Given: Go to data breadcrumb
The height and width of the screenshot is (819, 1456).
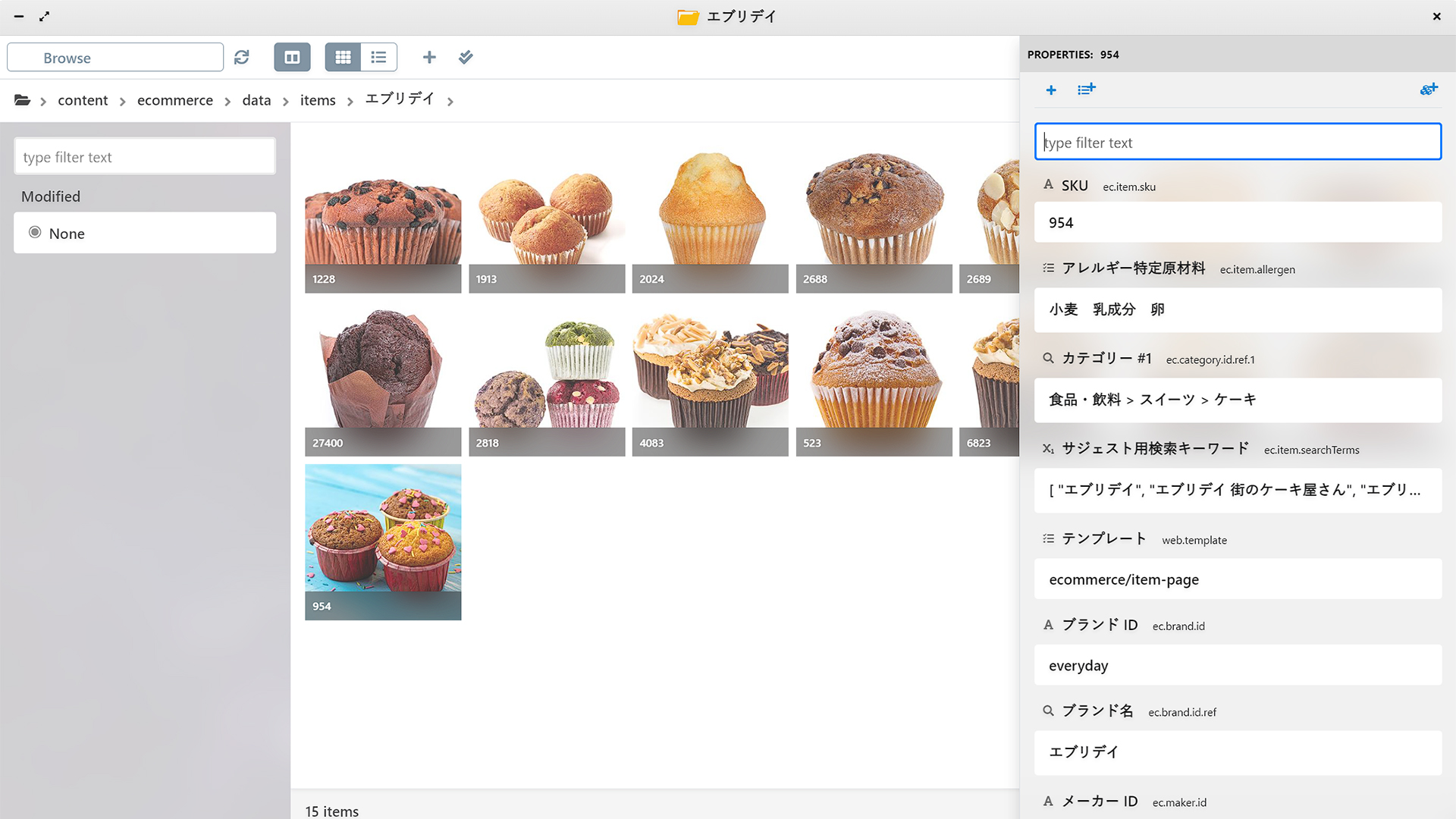Looking at the screenshot, I should click(x=256, y=100).
